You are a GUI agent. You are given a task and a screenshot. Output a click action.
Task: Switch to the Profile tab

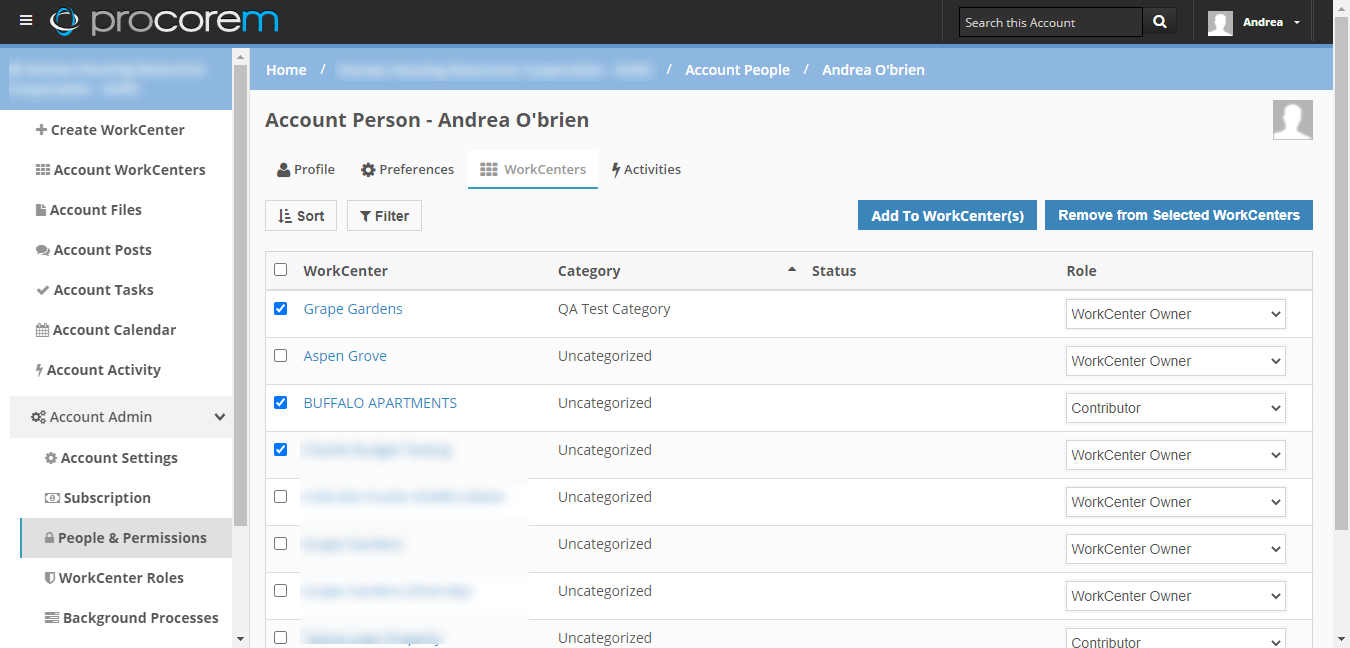pos(306,169)
